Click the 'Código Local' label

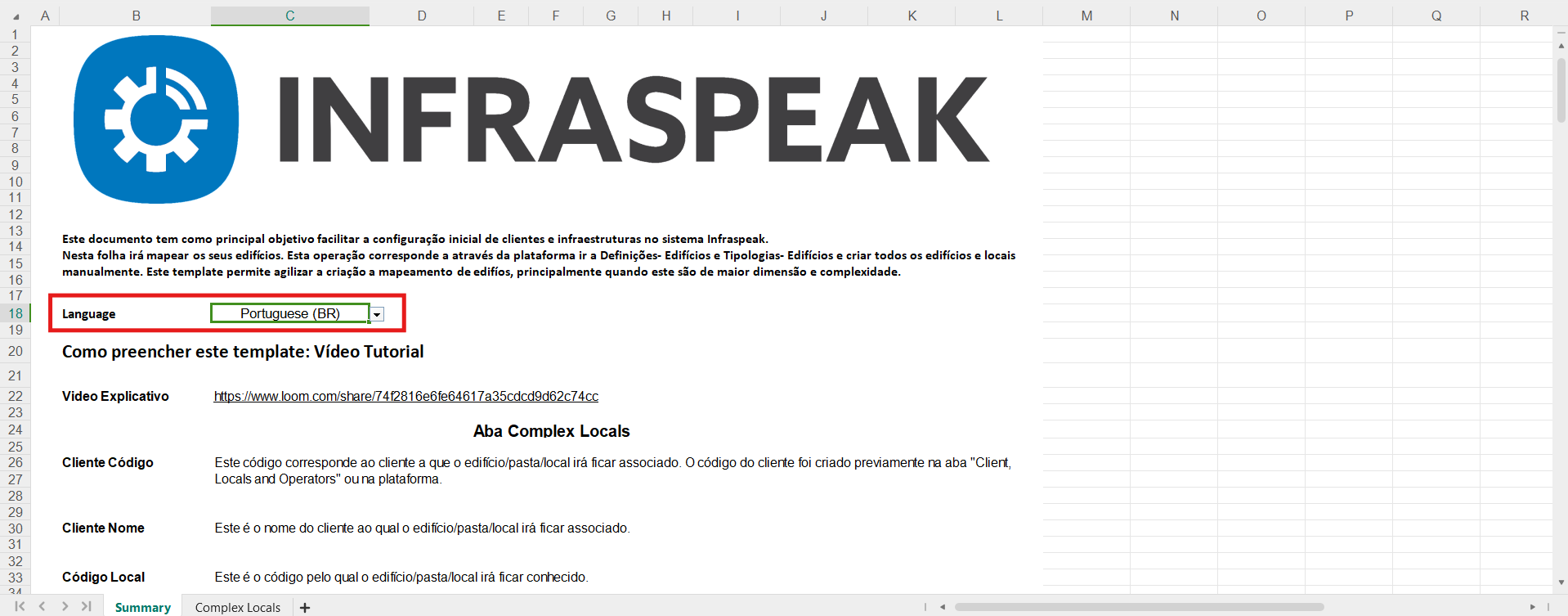[103, 577]
